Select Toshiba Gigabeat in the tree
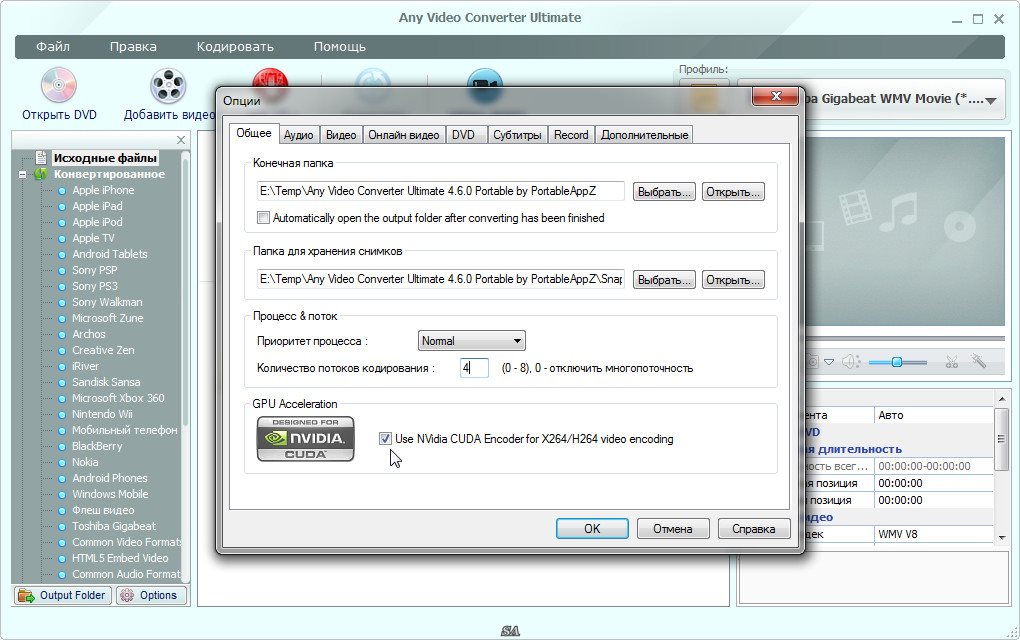 [114, 526]
